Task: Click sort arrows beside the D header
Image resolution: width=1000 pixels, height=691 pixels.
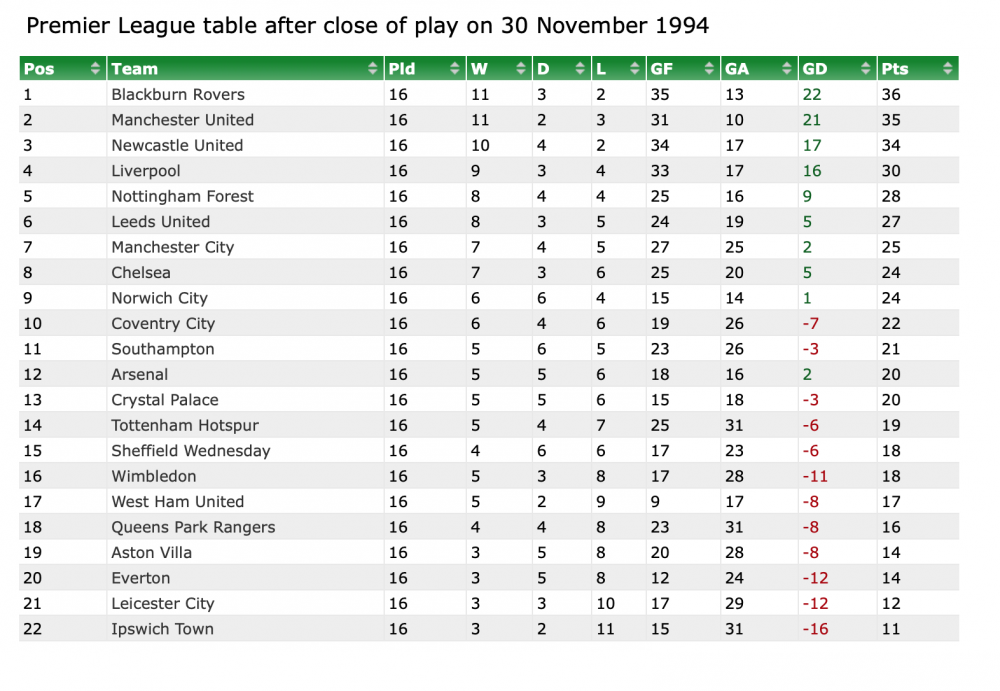Action: [x=580, y=69]
